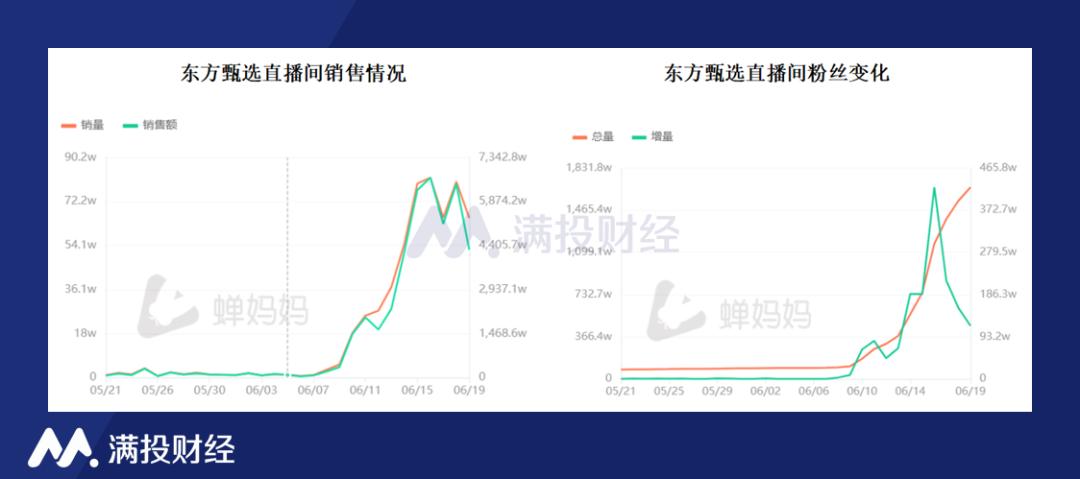
Task: Toggle the 总量 legend series
Action: pos(593,136)
